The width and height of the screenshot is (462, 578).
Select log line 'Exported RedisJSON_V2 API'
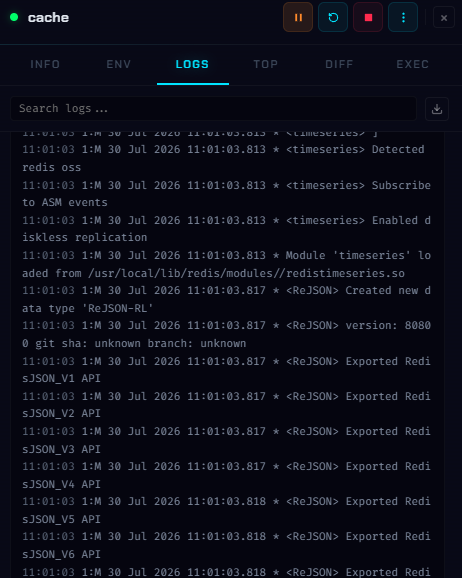coord(226,404)
